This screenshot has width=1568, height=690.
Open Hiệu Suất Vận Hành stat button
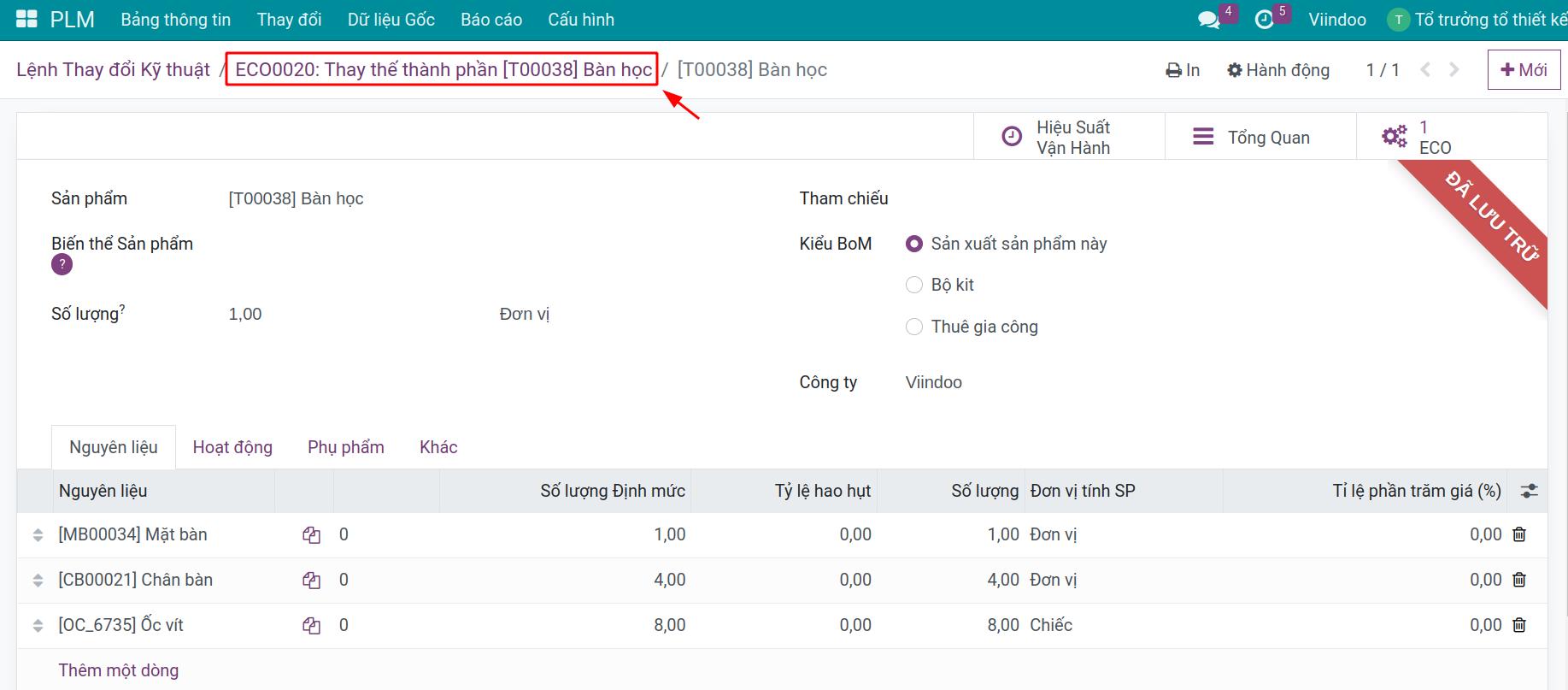tap(1070, 137)
